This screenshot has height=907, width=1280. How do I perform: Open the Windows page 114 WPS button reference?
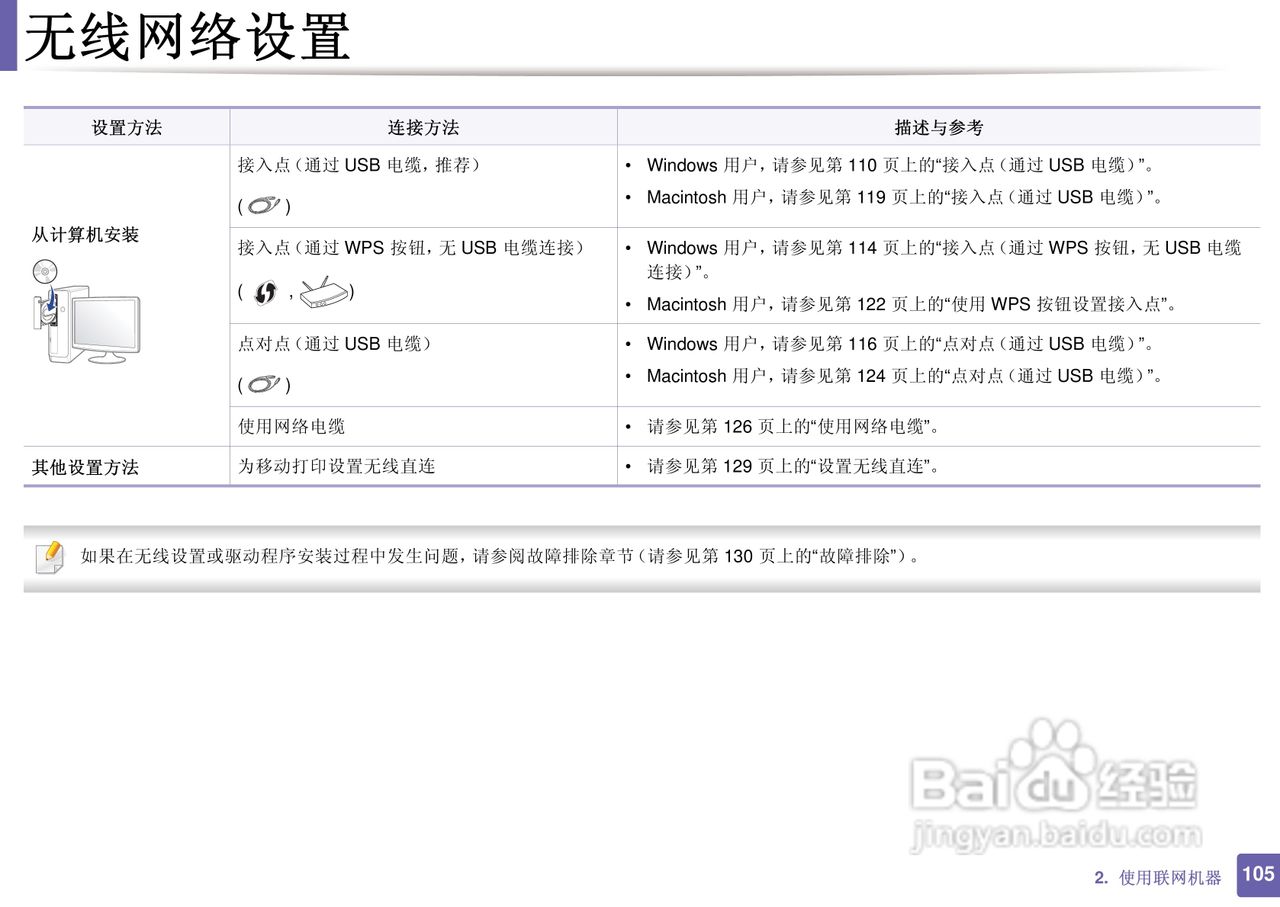944,259
